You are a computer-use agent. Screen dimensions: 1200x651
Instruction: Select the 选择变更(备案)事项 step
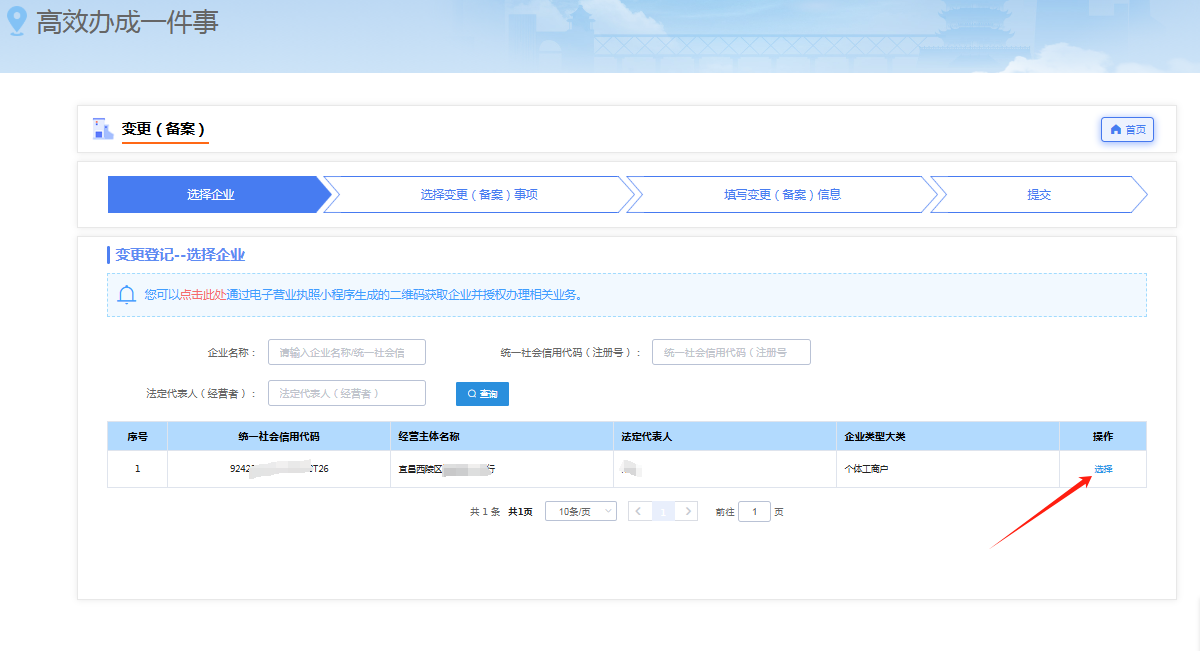click(478, 195)
